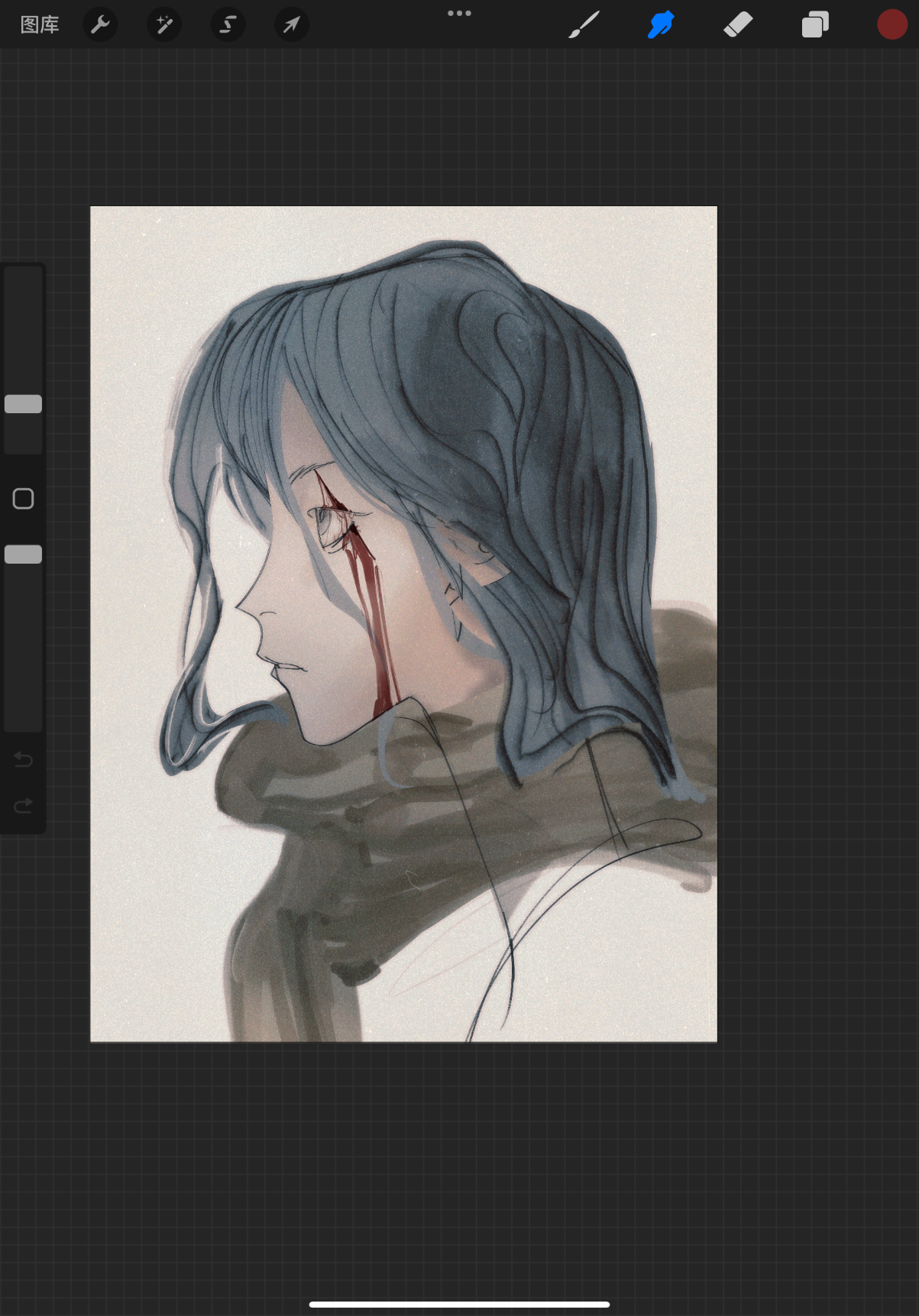Select the Eraser tool

pos(738,24)
